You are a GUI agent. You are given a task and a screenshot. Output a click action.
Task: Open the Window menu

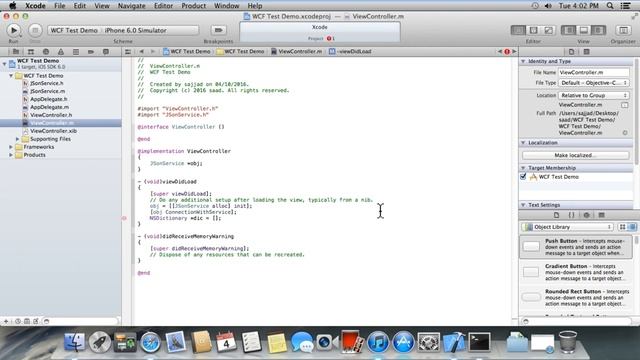click(x=227, y=6)
